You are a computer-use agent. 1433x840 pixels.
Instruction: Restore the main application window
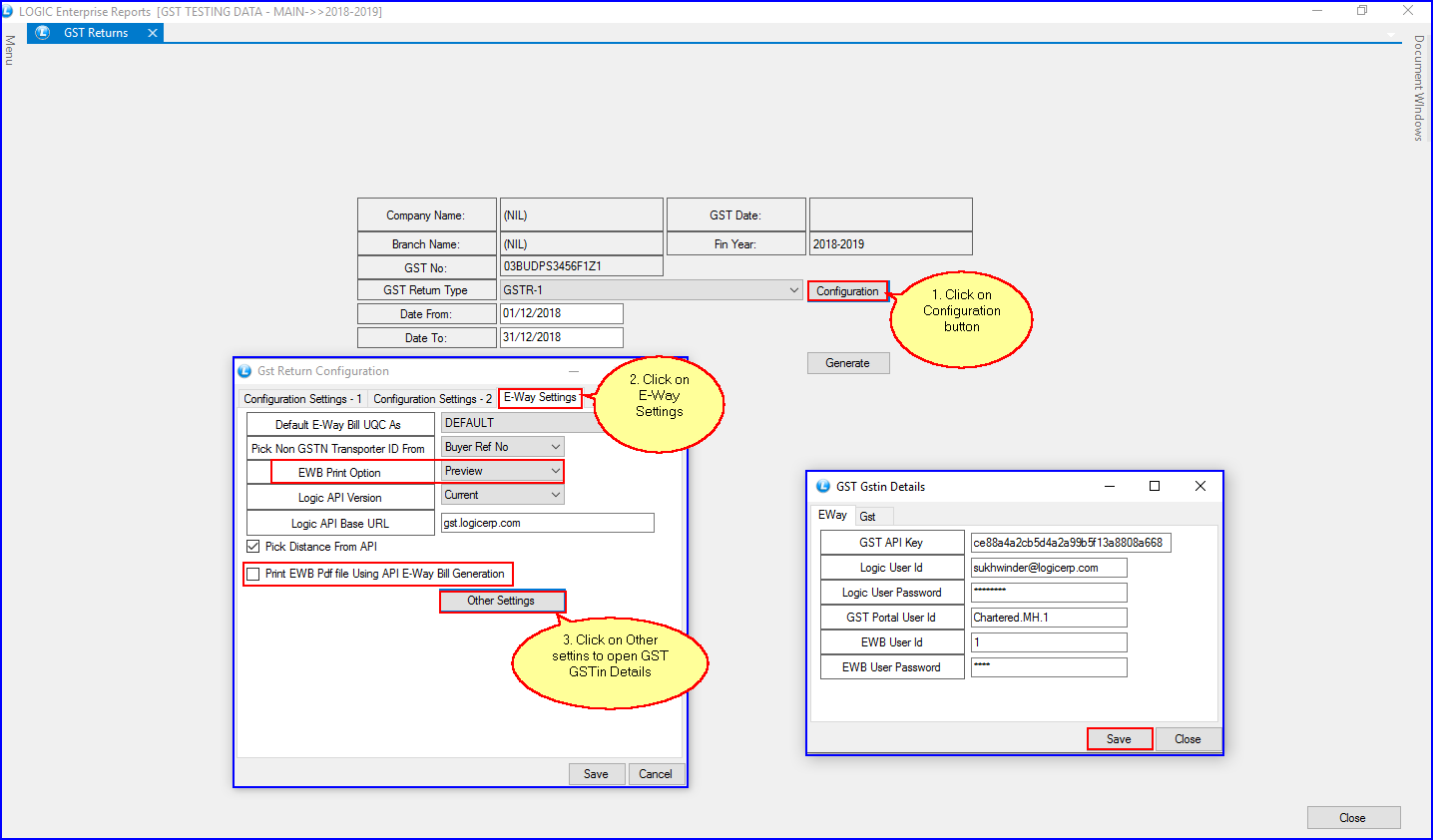1362,11
